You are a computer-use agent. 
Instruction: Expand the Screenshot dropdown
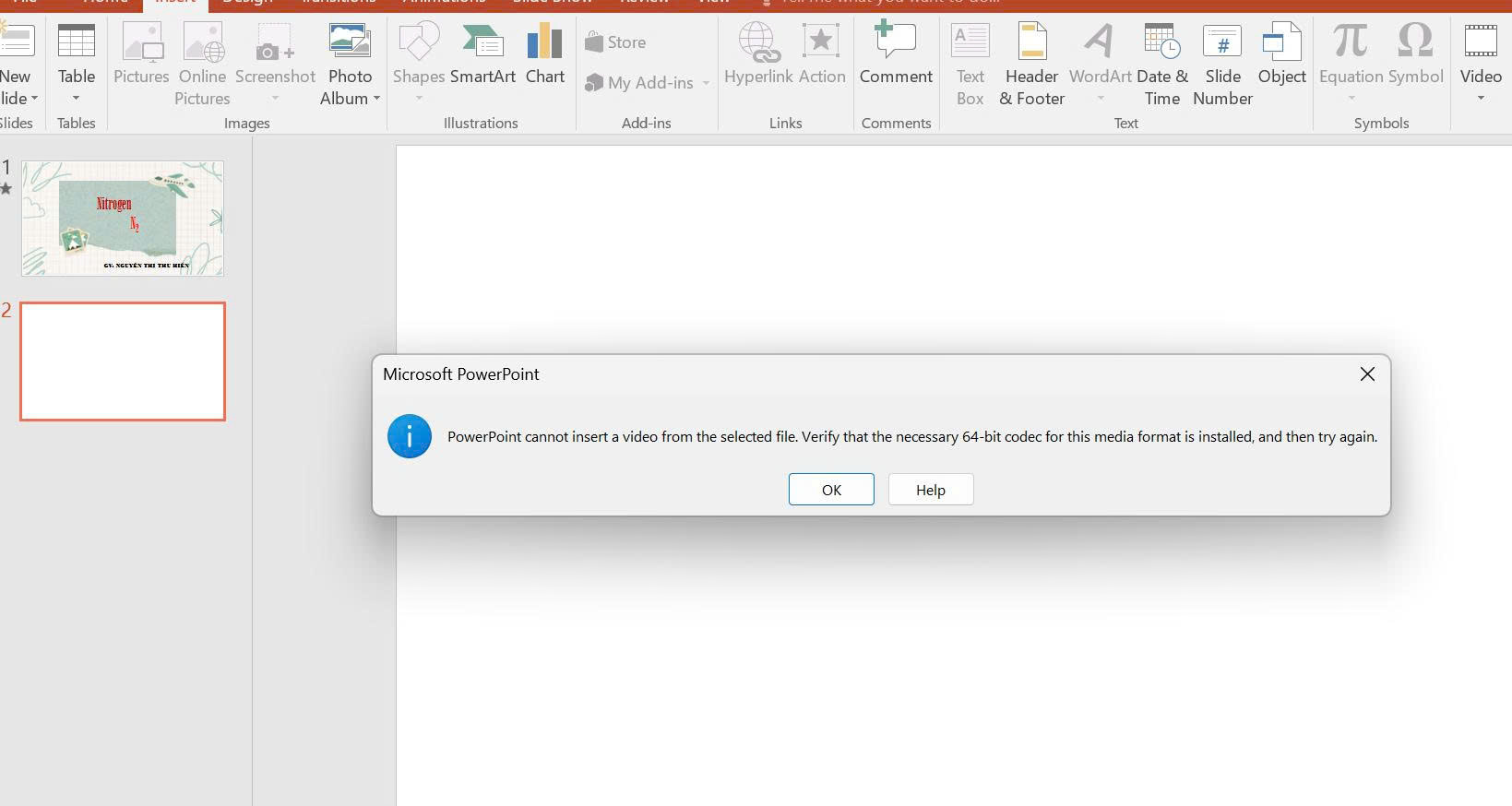pos(275,99)
